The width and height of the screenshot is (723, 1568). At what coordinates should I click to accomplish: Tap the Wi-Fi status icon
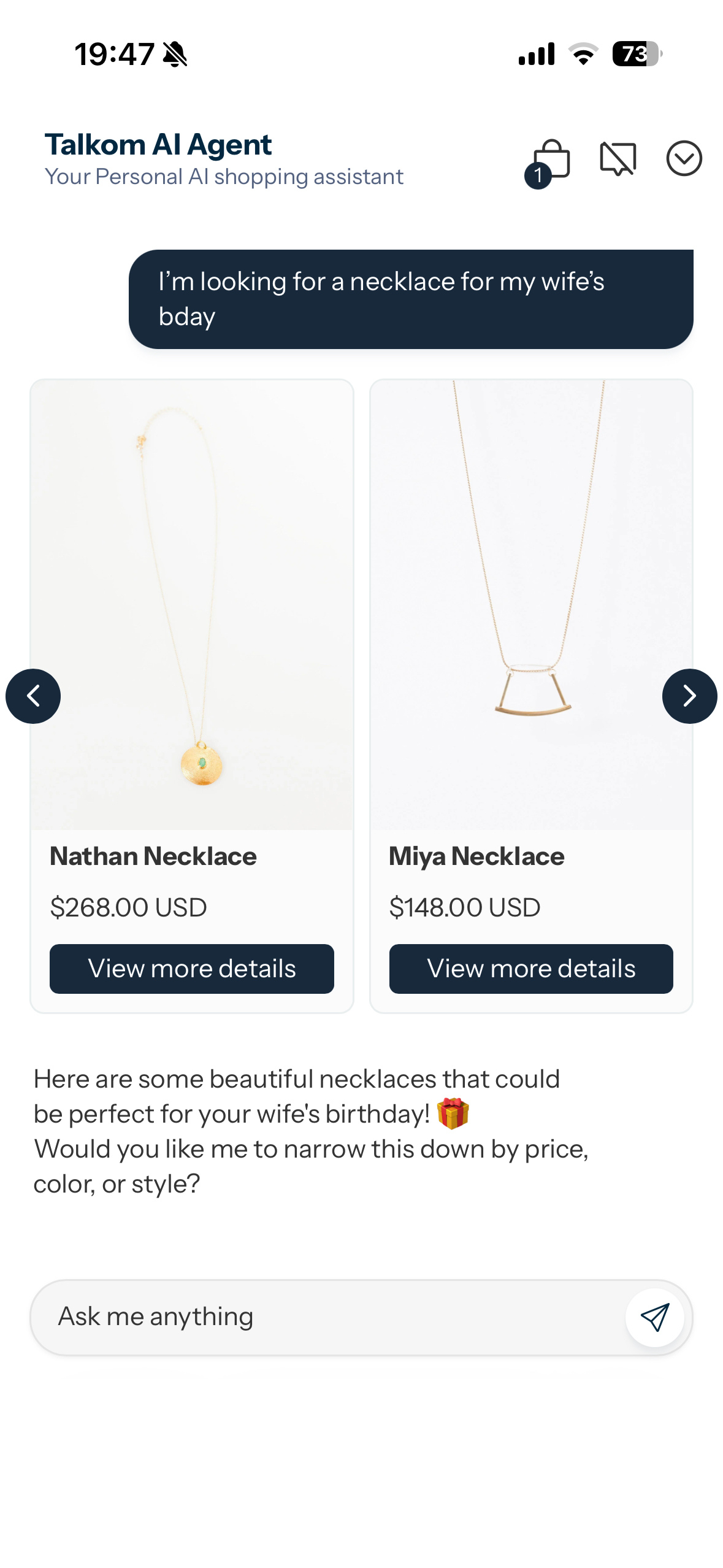coord(583,54)
